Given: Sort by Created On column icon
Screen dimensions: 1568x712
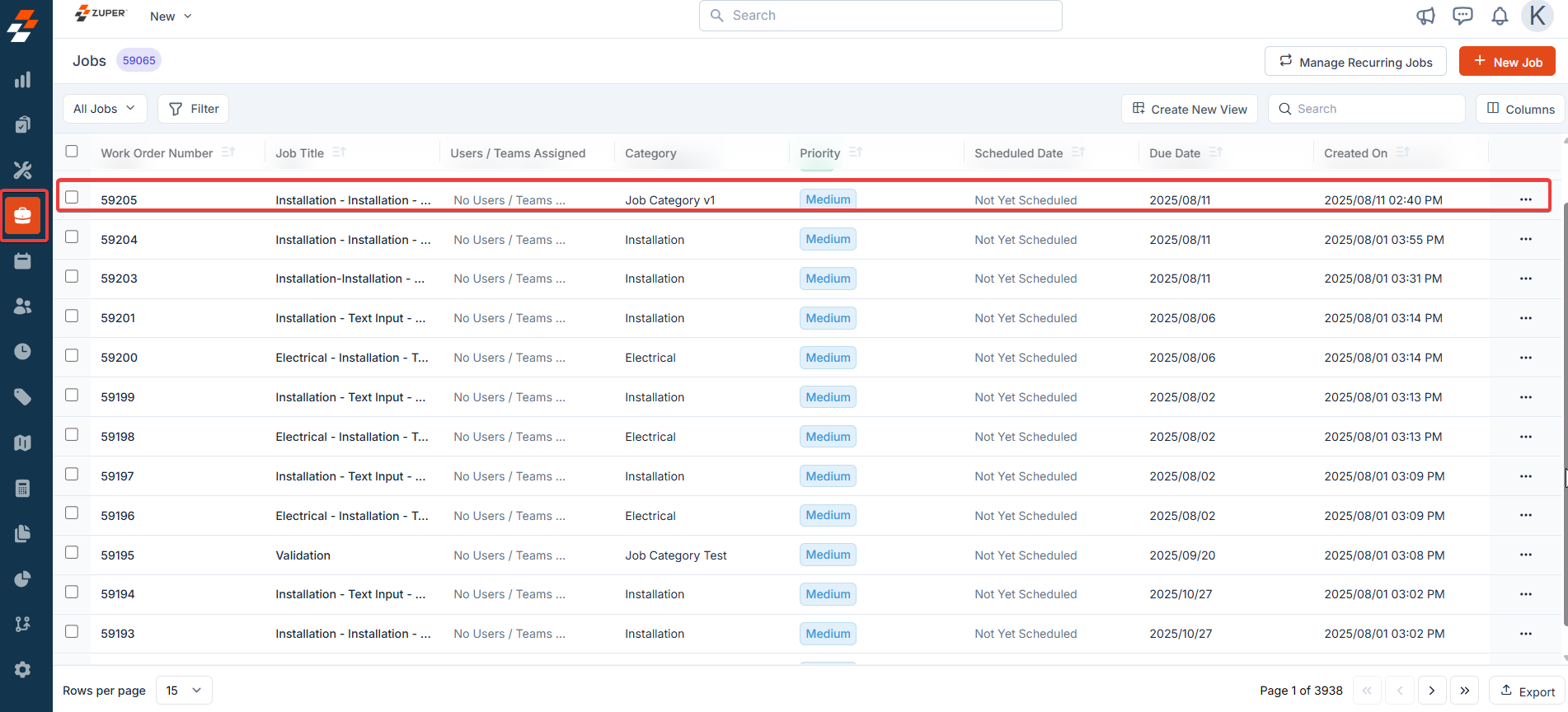Looking at the screenshot, I should pyautogui.click(x=1402, y=152).
